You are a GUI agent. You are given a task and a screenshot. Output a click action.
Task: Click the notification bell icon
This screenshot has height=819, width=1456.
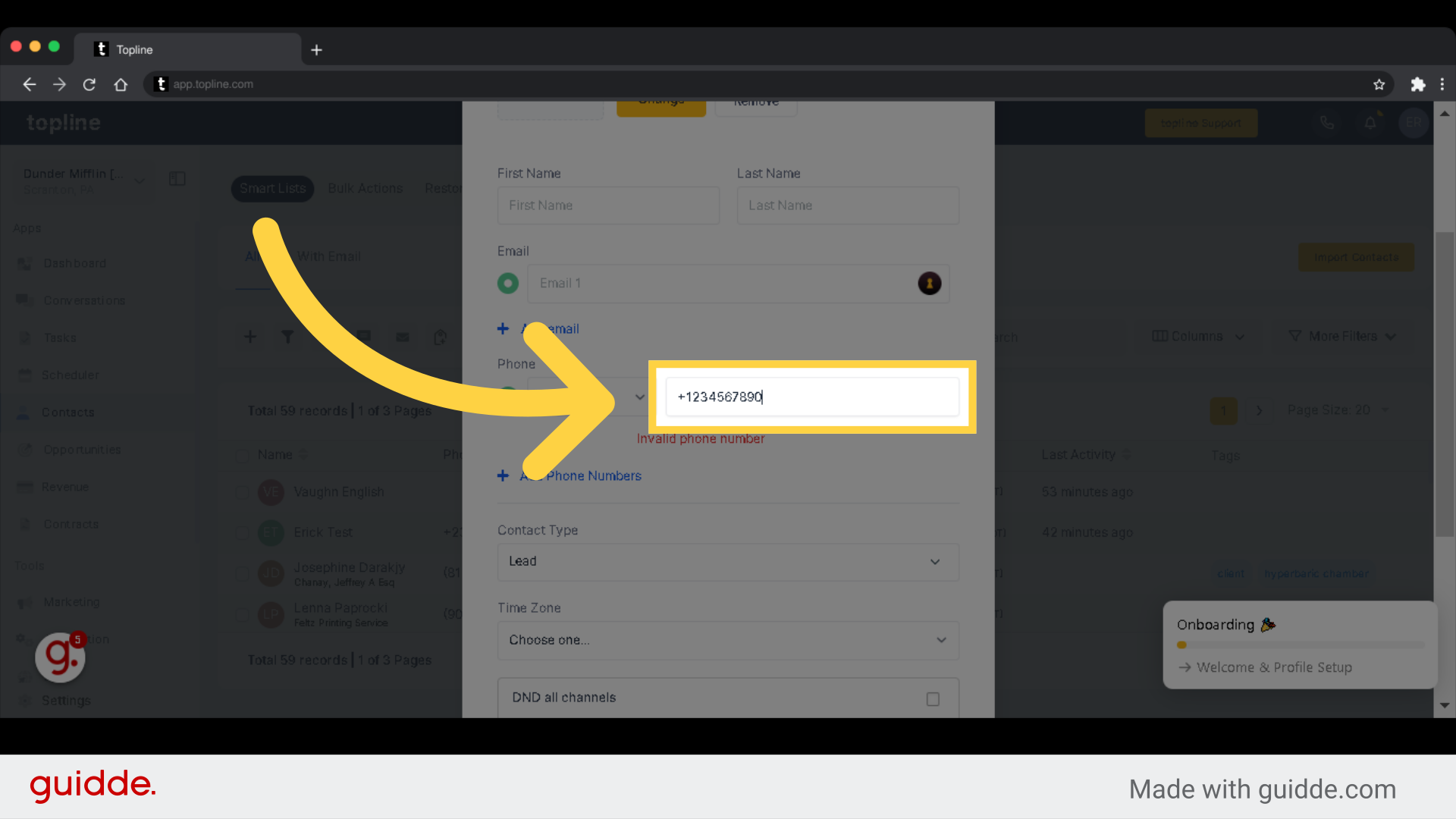[1370, 122]
